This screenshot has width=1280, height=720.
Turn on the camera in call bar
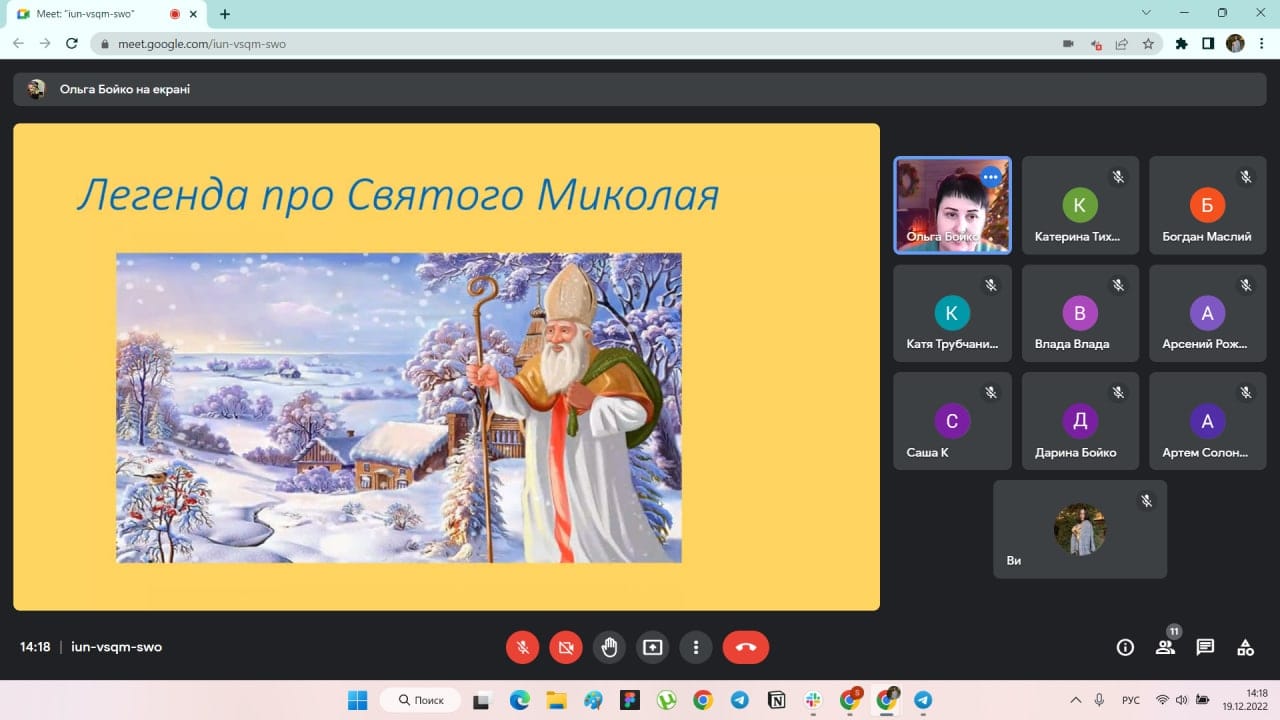565,647
